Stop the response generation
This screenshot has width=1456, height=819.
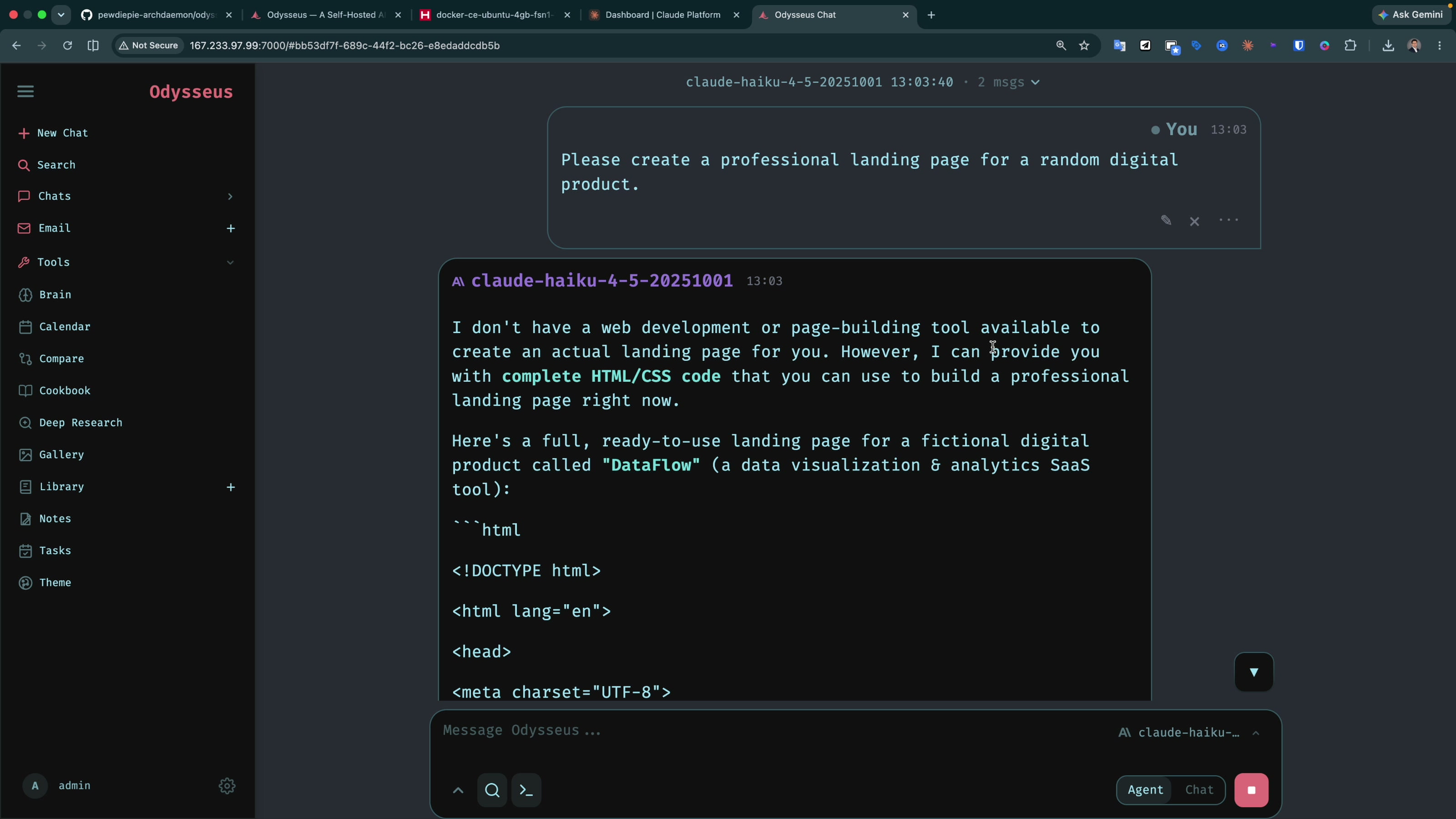tap(1251, 790)
